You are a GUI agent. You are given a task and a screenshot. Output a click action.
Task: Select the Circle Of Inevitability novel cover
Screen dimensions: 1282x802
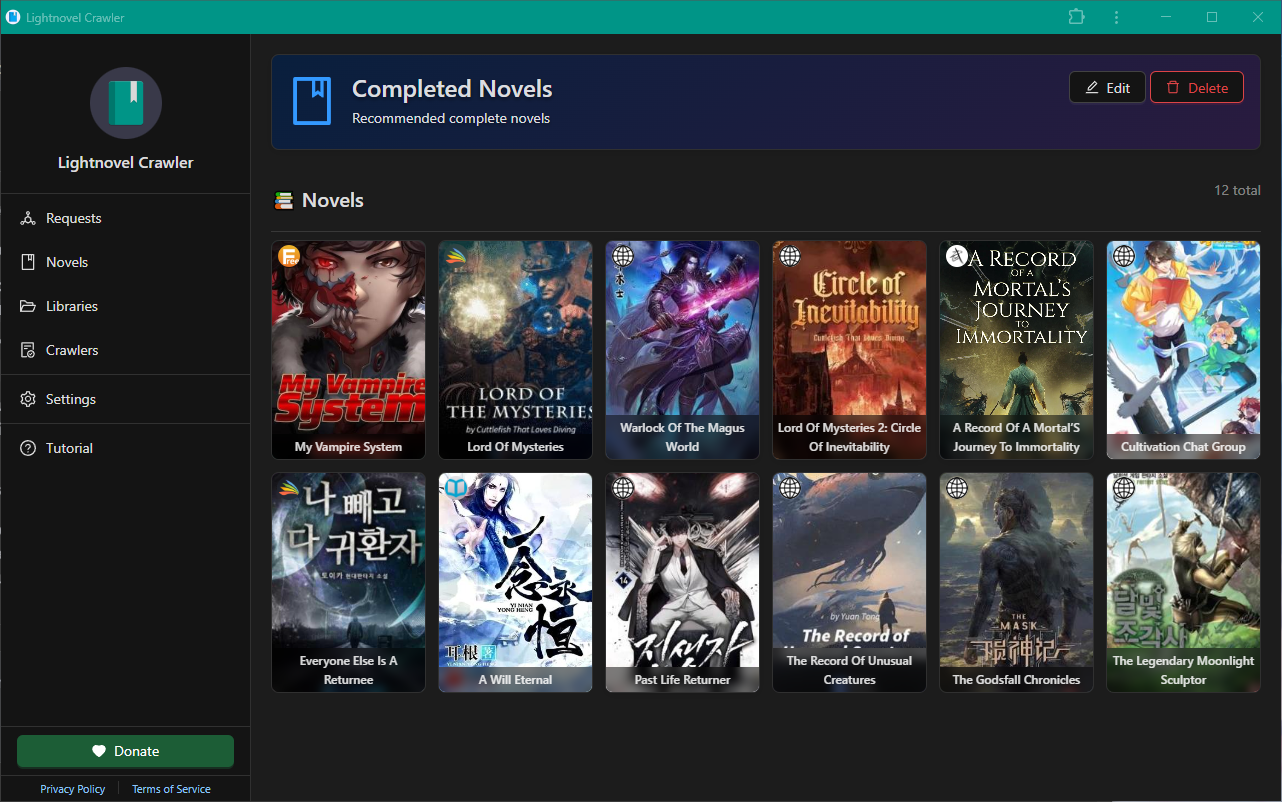point(849,350)
